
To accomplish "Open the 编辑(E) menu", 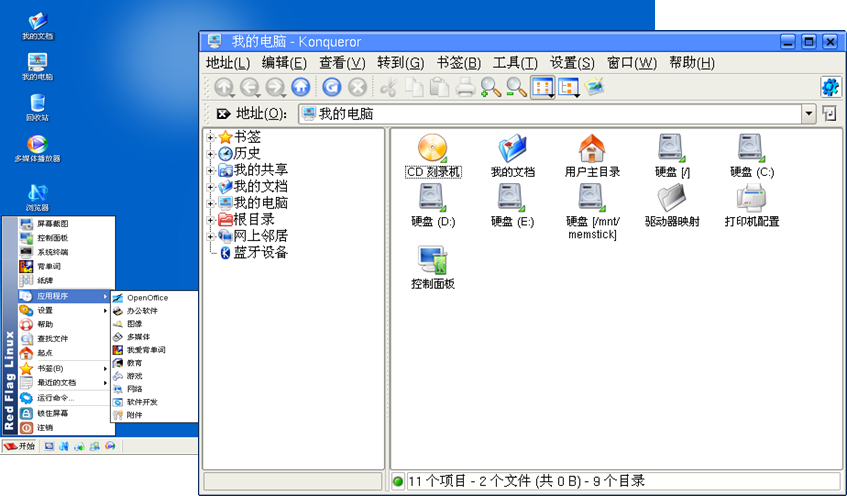I will 284,63.
